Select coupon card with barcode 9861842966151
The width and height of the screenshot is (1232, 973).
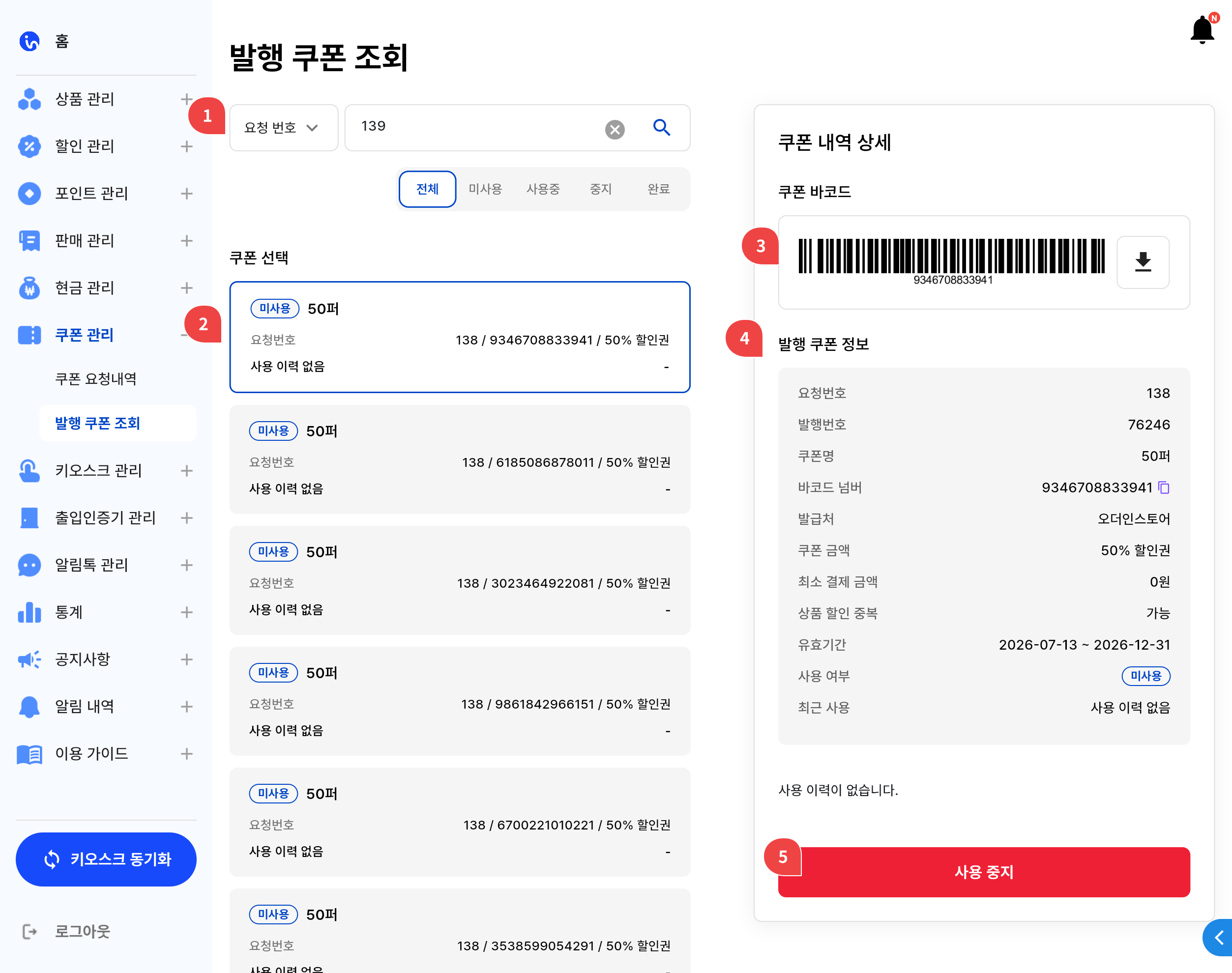pyautogui.click(x=460, y=701)
